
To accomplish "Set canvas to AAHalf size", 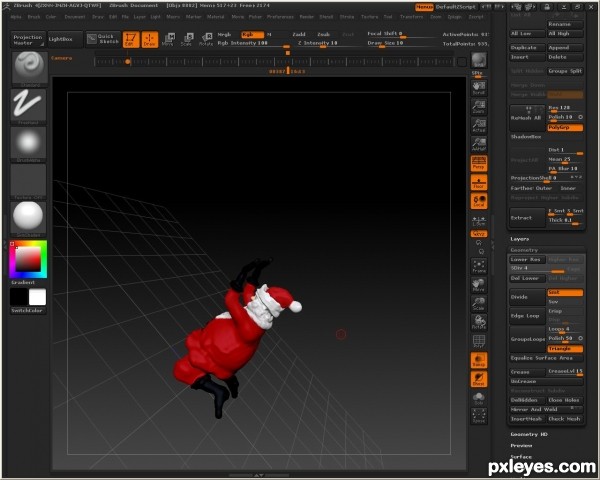I will click(479, 144).
